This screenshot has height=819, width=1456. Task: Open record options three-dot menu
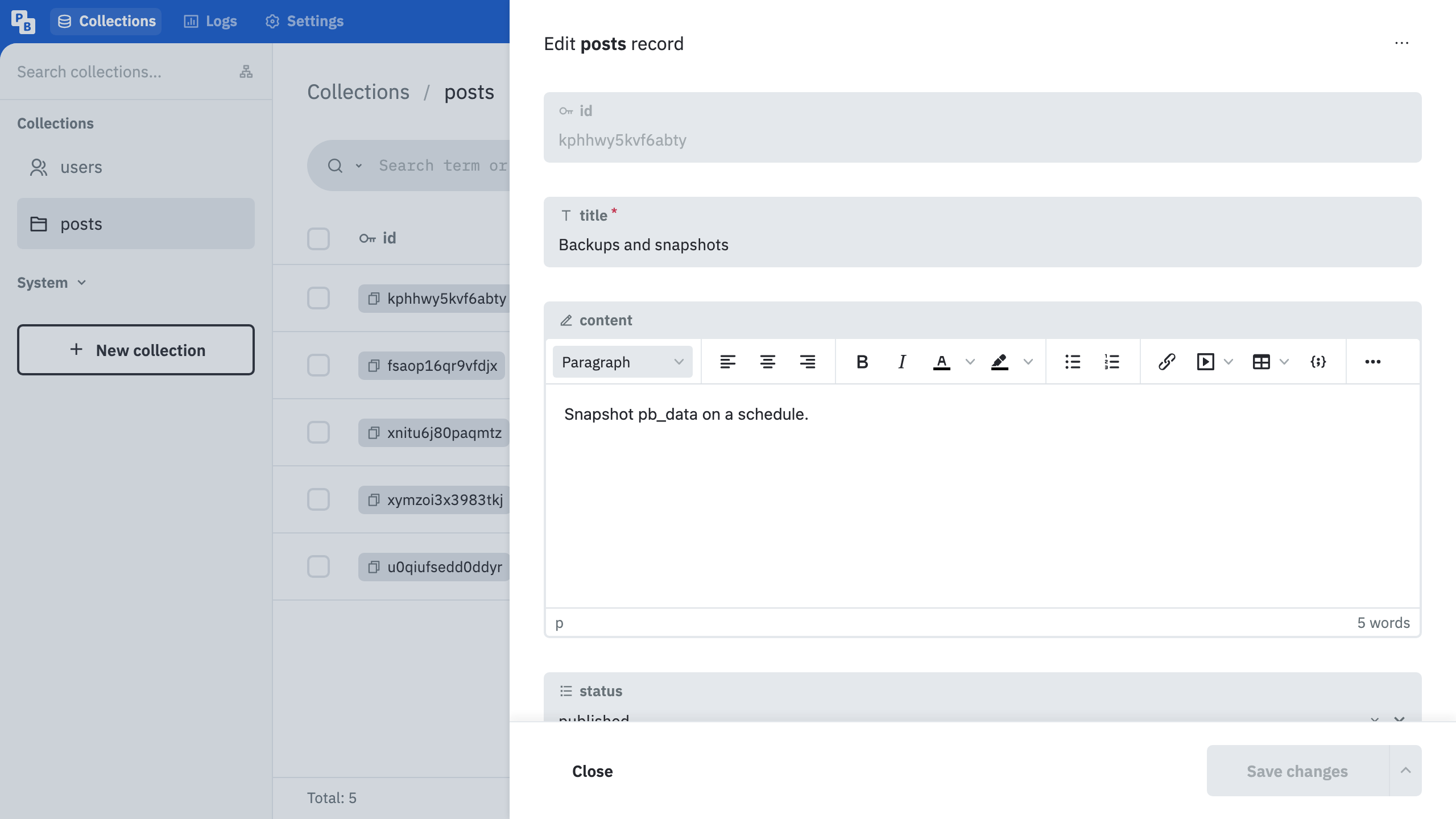[1402, 43]
